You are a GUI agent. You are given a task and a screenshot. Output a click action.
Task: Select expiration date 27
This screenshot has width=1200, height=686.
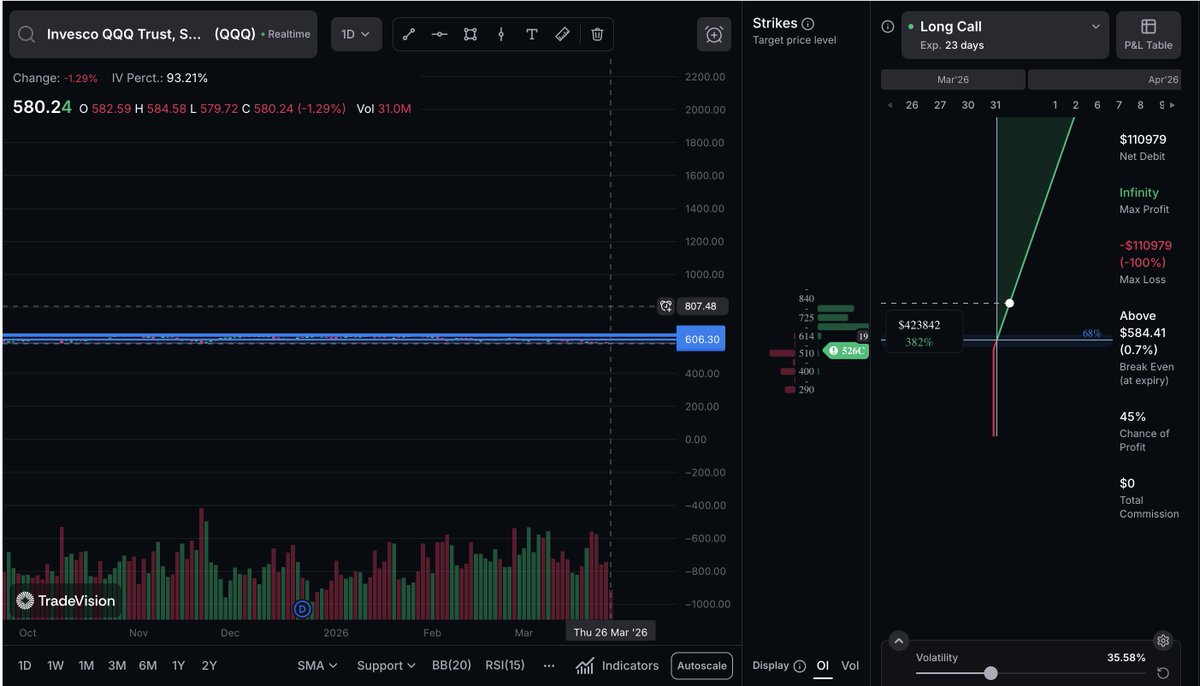pos(939,105)
